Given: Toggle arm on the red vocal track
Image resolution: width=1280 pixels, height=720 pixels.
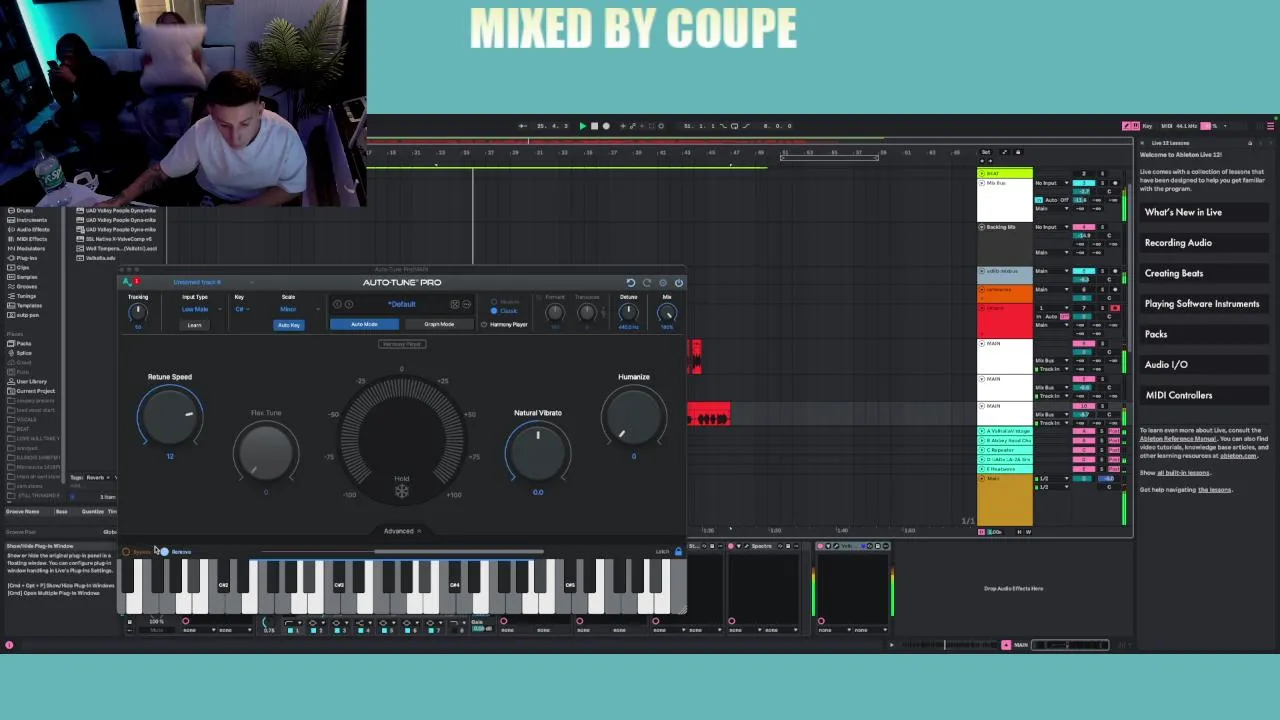Looking at the screenshot, I should pyautogui.click(x=1115, y=308).
